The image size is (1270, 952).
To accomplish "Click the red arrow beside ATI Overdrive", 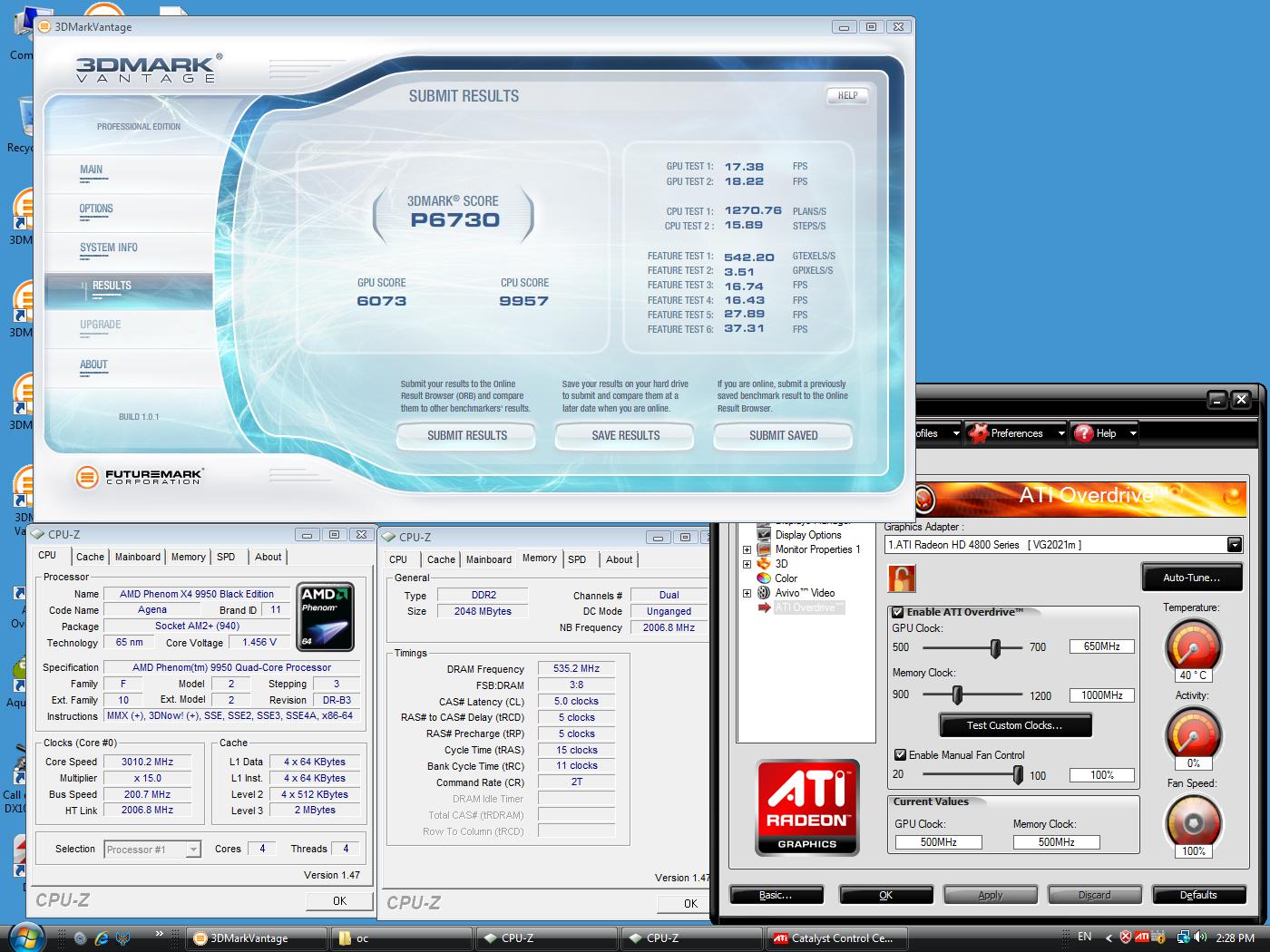I will [764, 607].
